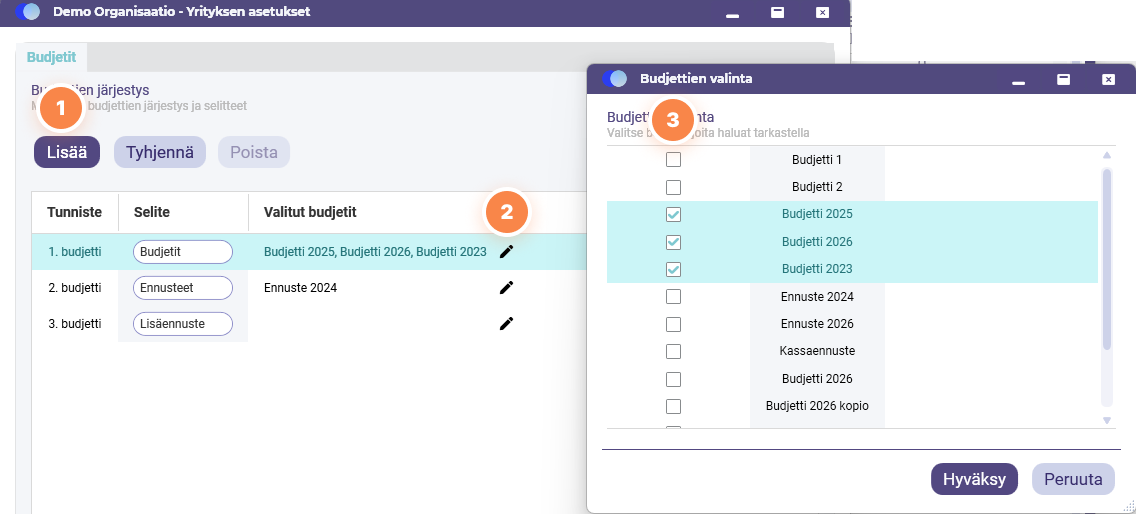Uncheck the Budjetti 2023 checkbox
The image size is (1136, 514).
coord(673,269)
